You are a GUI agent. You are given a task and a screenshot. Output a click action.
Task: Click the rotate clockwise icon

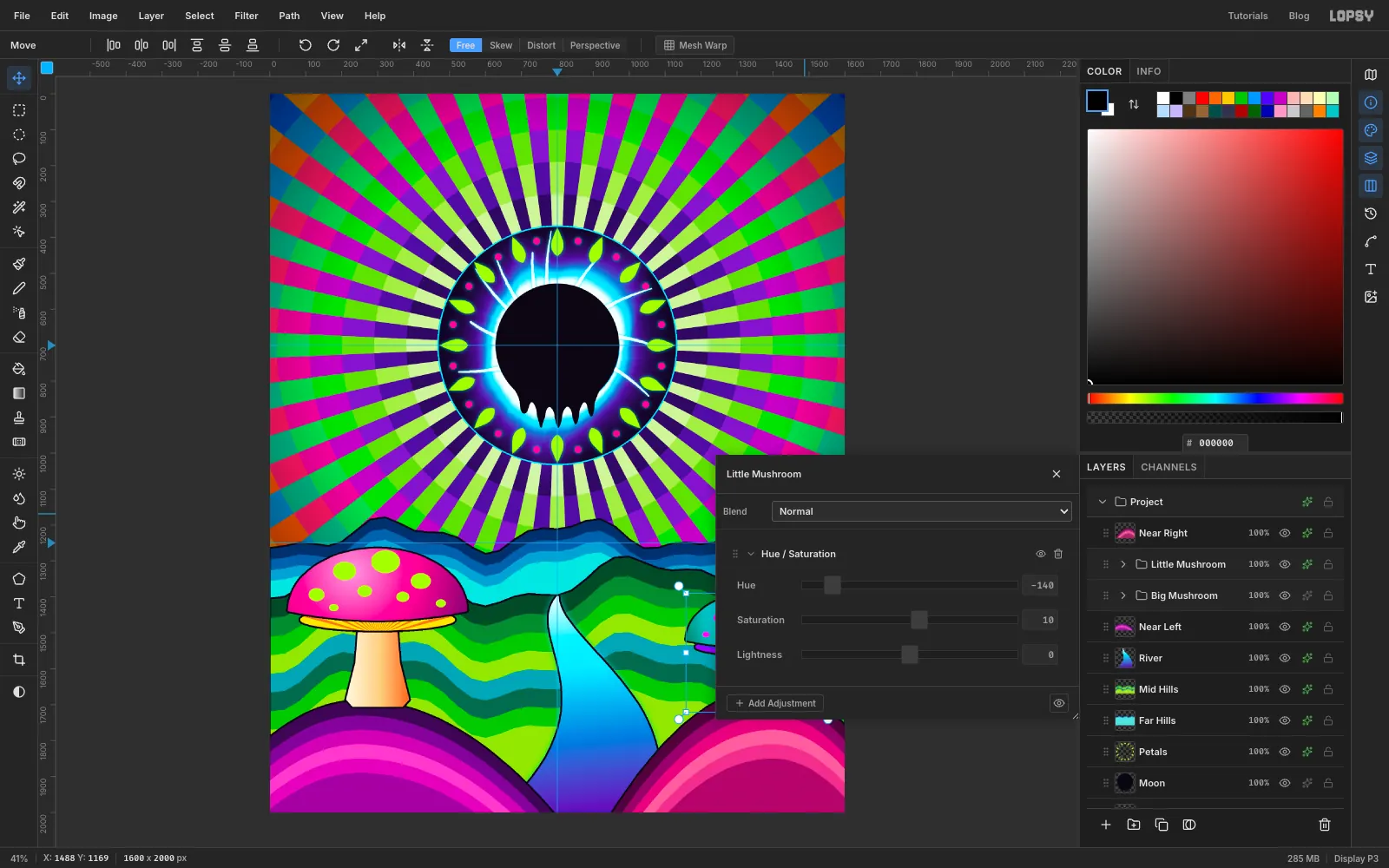click(x=333, y=45)
